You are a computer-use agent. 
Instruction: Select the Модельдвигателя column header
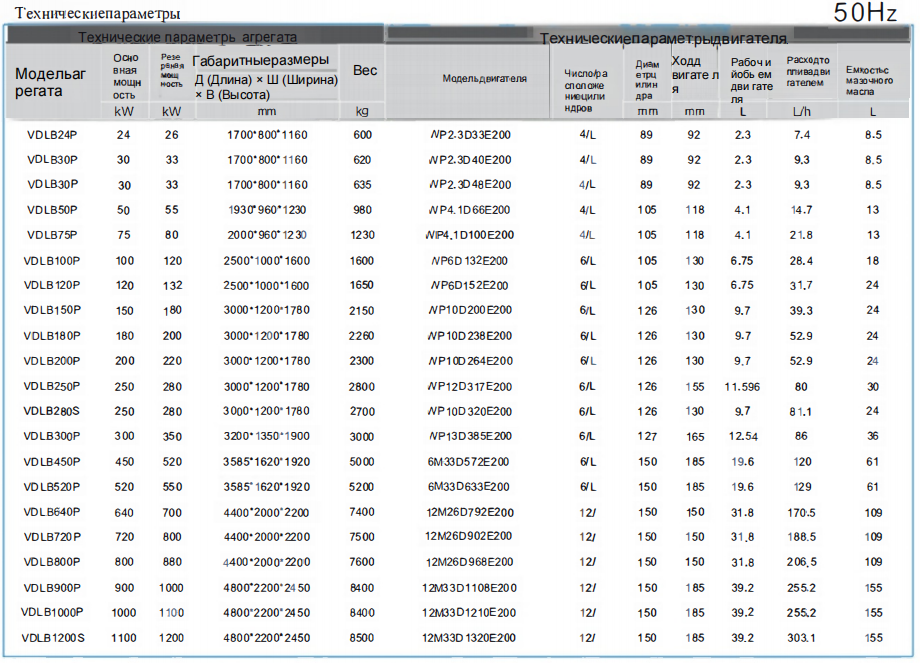(484, 78)
